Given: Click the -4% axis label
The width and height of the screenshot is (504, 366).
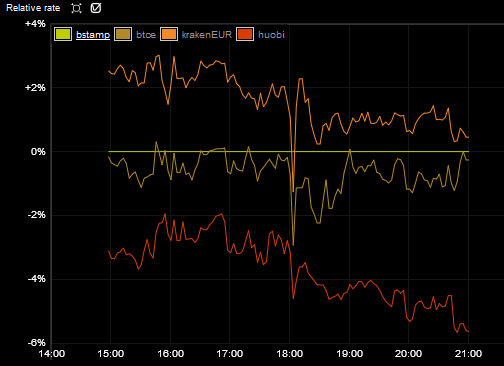Looking at the screenshot, I should 36,279.
